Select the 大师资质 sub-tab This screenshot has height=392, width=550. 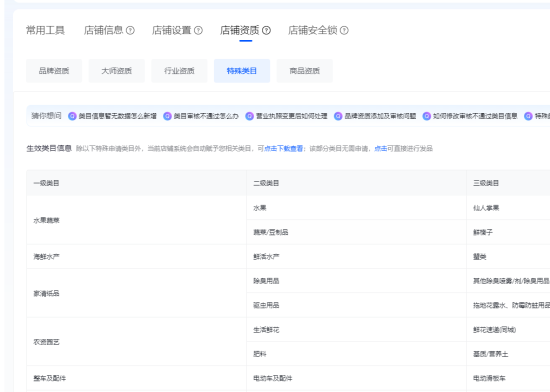click(117, 71)
